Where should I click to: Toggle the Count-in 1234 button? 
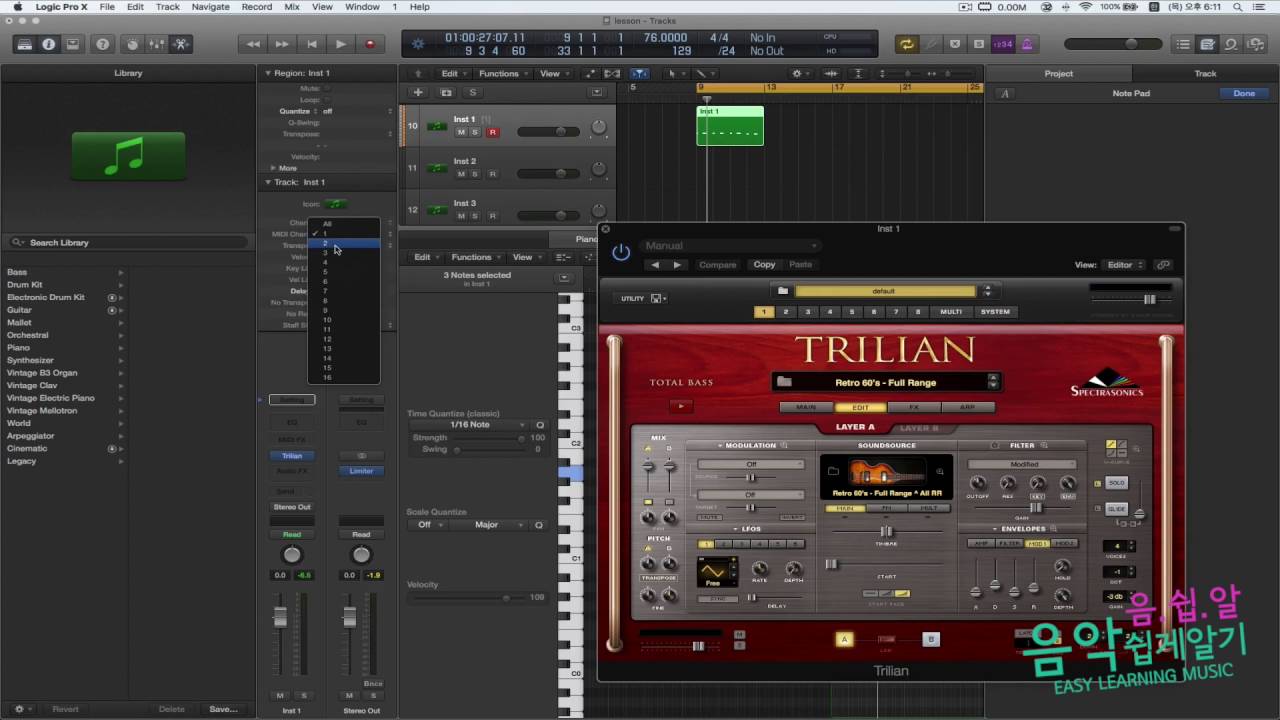tap(1002, 44)
